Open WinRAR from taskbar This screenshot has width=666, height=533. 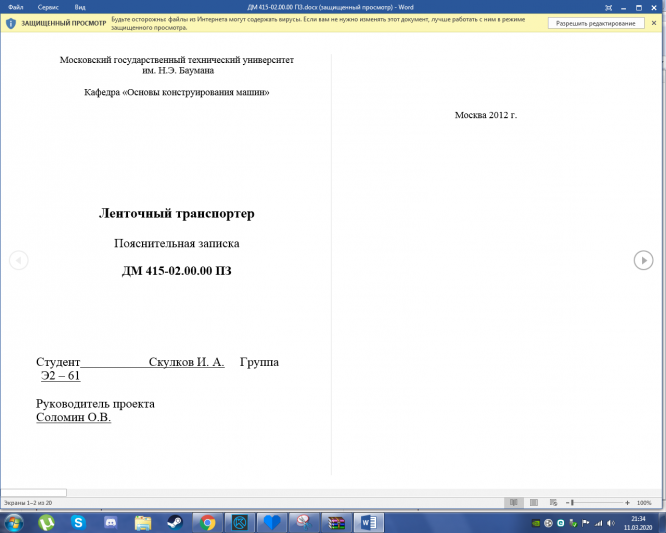click(x=336, y=522)
